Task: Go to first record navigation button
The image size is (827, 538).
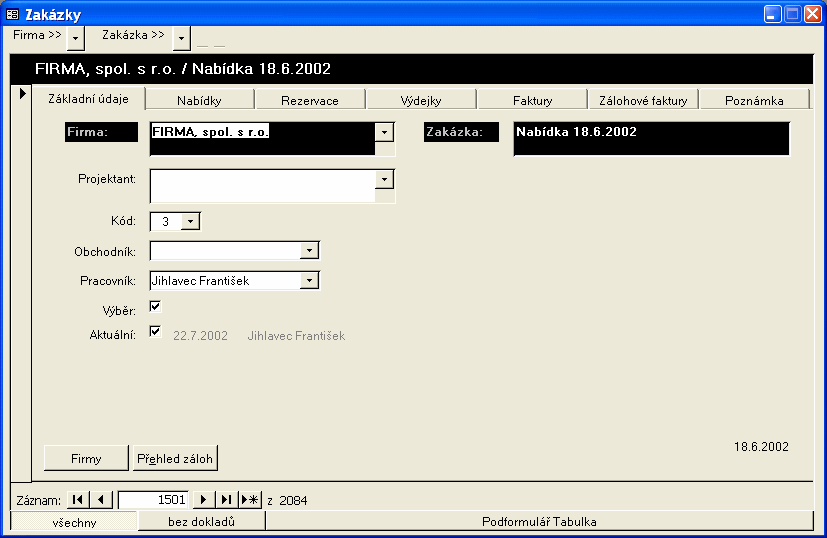Action: [x=78, y=499]
